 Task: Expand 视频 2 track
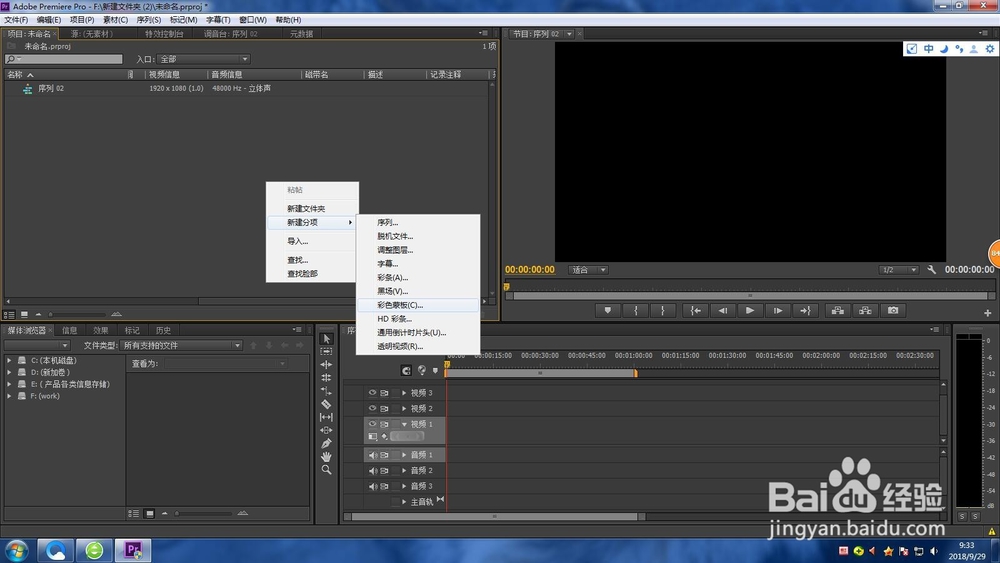pyautogui.click(x=404, y=408)
